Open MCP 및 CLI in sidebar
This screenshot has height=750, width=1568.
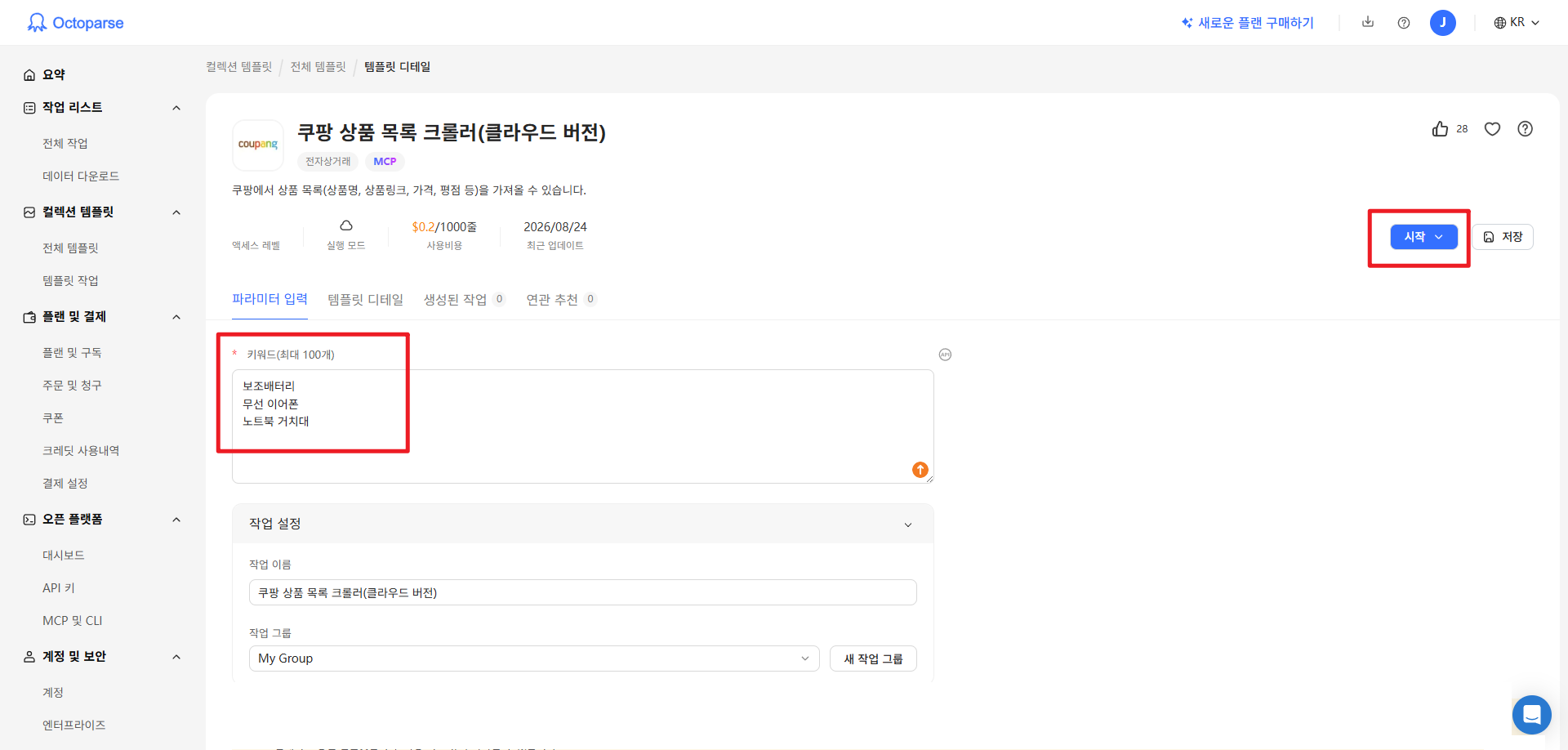[x=73, y=621]
